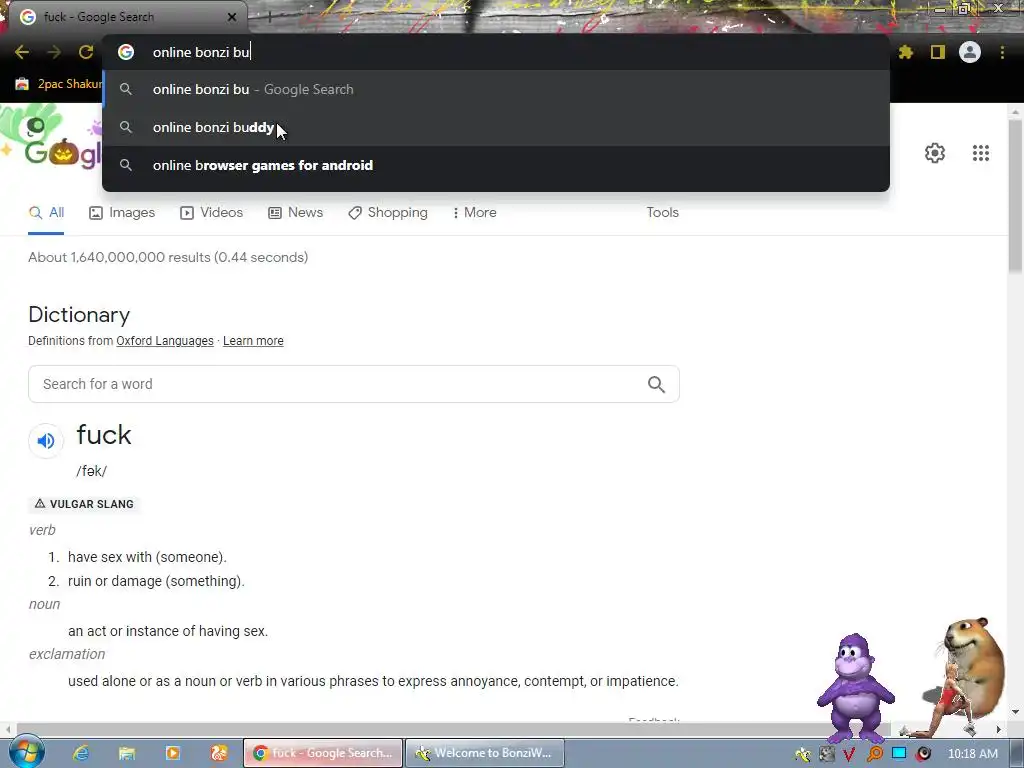
Task: Click the pronunciation text '/fək/'
Action: coord(91,471)
